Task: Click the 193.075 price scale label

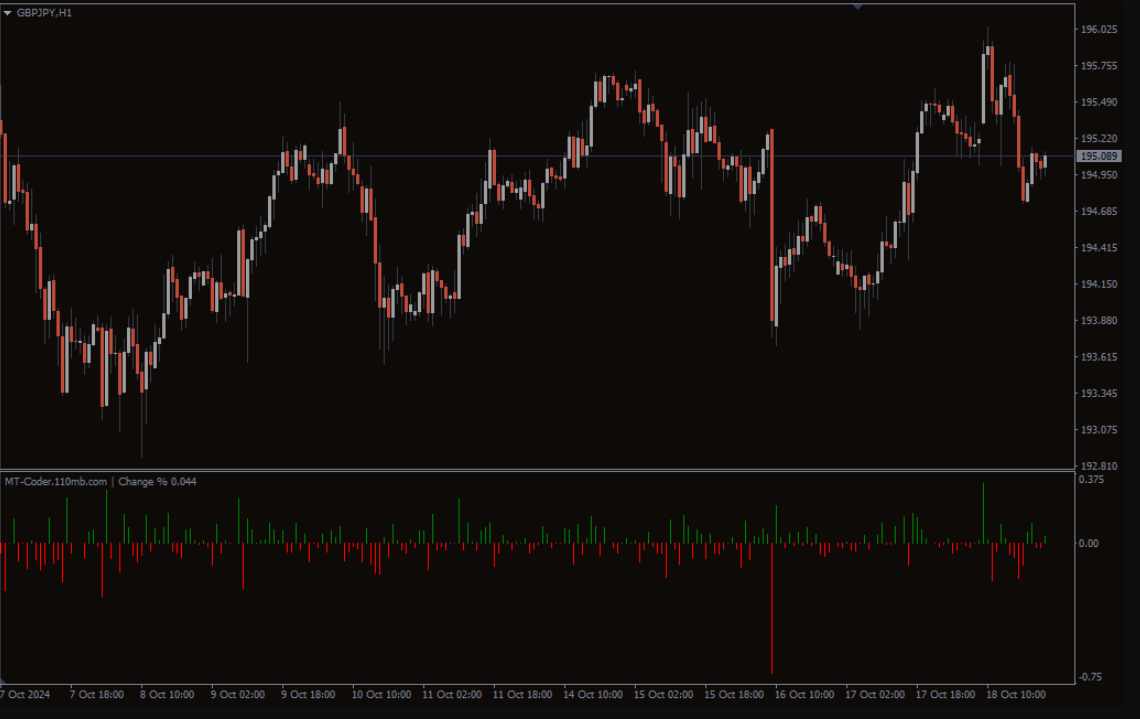Action: point(1099,430)
